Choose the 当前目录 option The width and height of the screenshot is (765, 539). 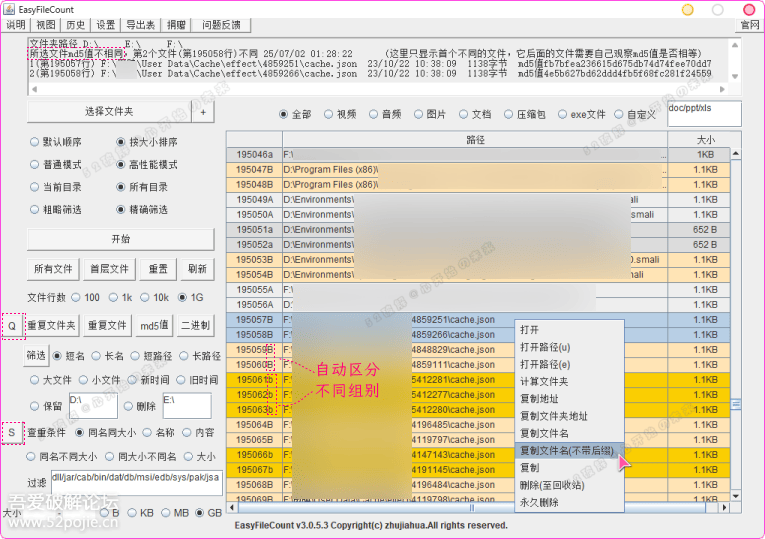(56, 187)
